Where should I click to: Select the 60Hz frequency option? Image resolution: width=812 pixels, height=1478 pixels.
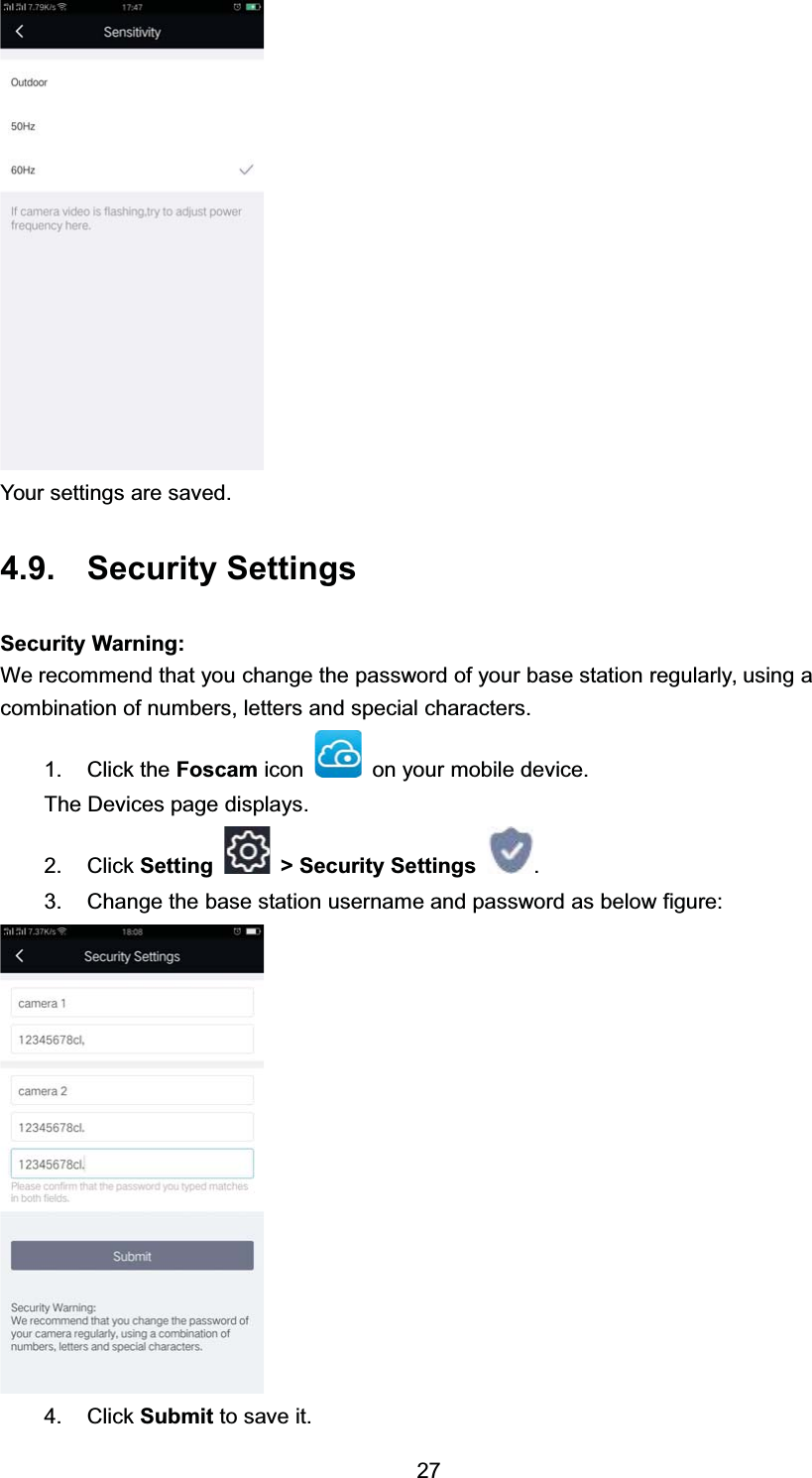click(24, 170)
